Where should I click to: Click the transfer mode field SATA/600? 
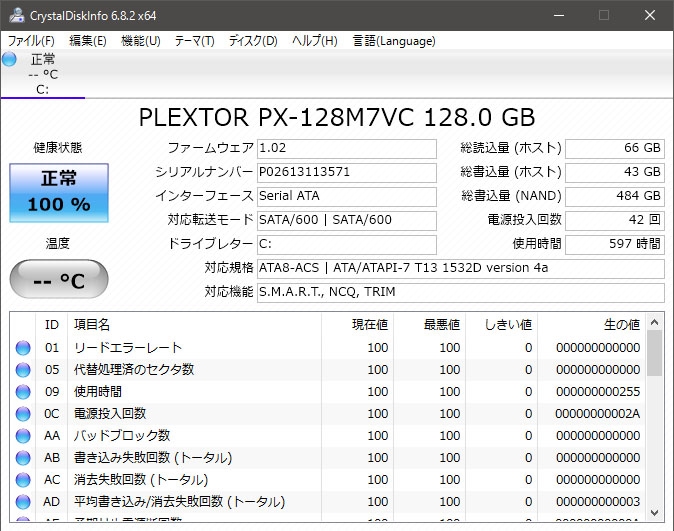click(347, 220)
